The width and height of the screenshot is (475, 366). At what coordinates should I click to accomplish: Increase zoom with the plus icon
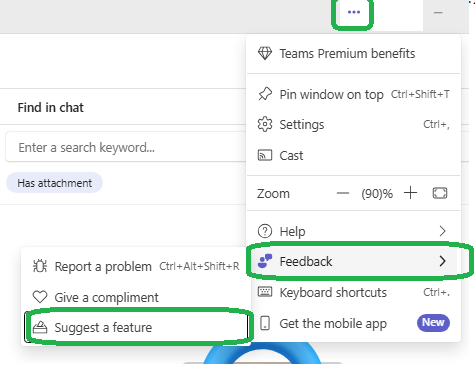[411, 193]
